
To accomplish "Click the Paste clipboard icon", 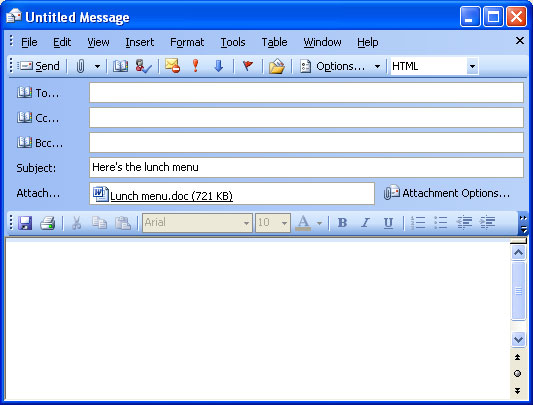I will pyautogui.click(x=123, y=223).
